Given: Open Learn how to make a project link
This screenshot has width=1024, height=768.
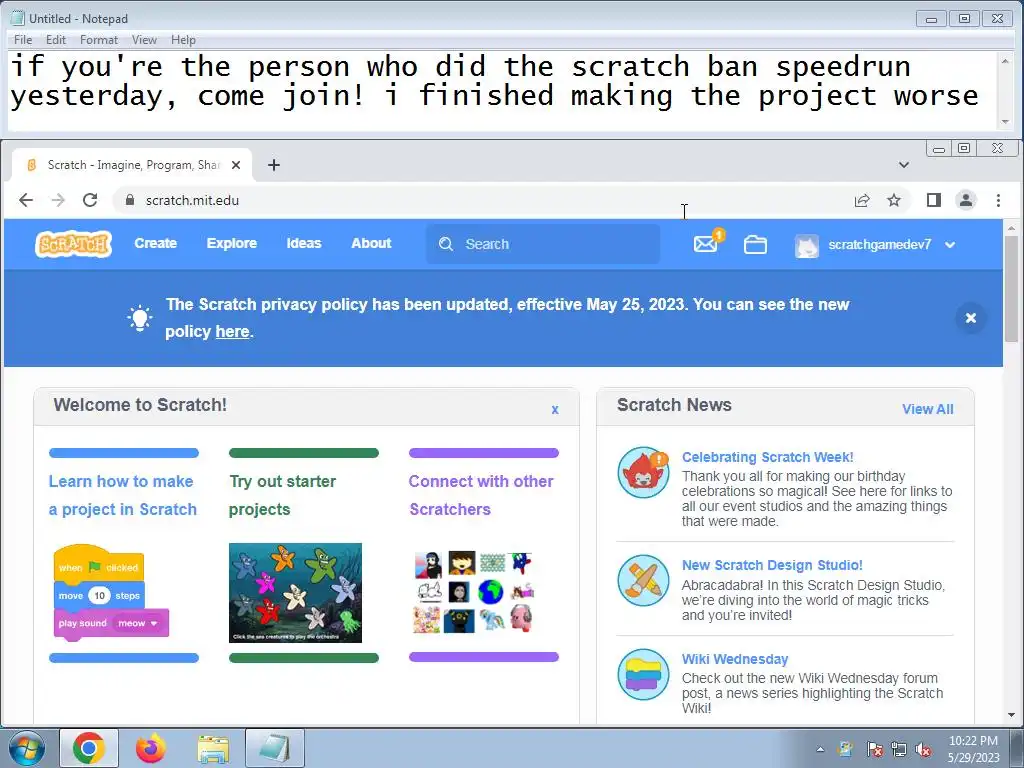Looking at the screenshot, I should [x=123, y=495].
